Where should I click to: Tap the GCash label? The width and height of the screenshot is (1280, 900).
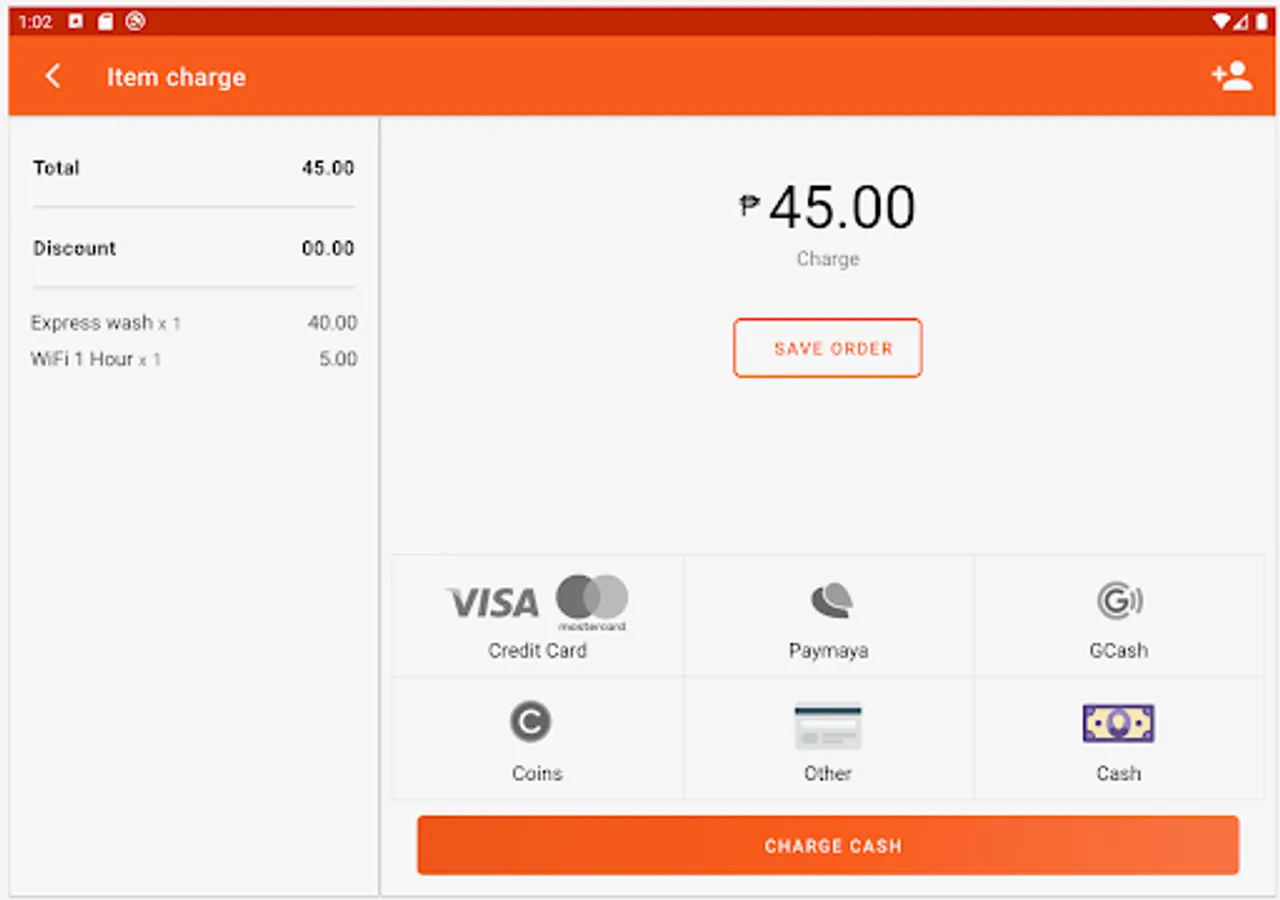tap(1118, 651)
